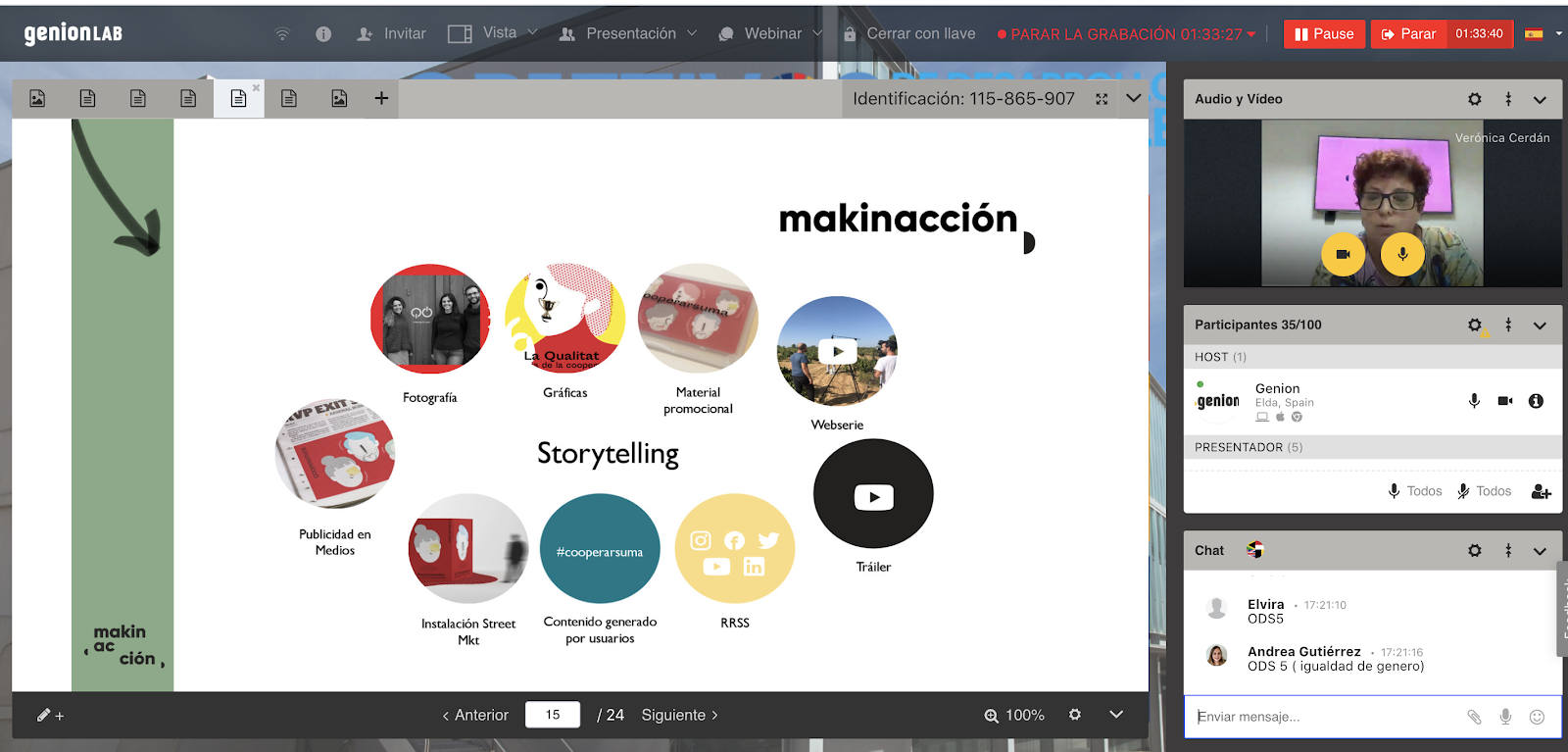The image size is (1568, 752).
Task: Open Genion host info icon
Action: click(x=1536, y=401)
